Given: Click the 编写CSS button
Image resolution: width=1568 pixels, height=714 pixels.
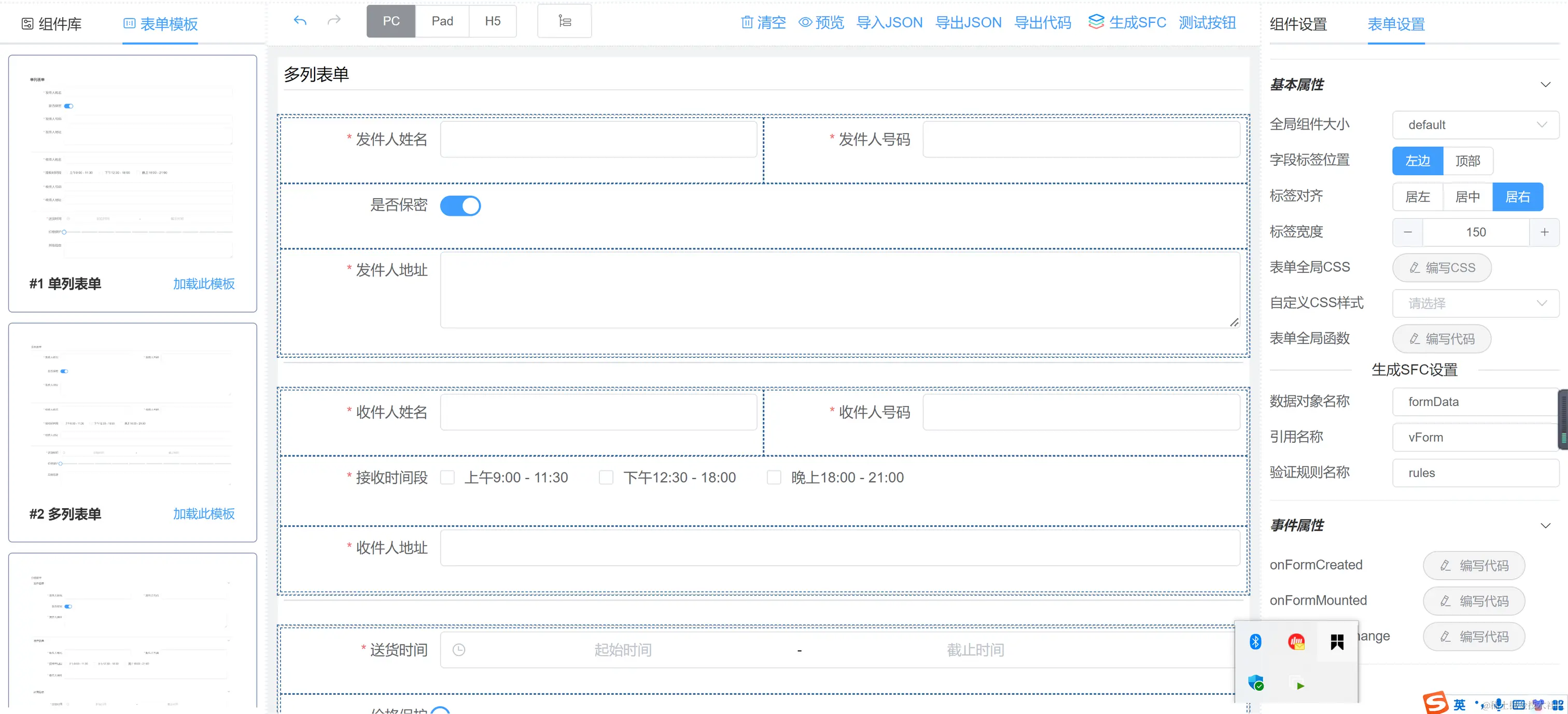Looking at the screenshot, I should point(1441,268).
